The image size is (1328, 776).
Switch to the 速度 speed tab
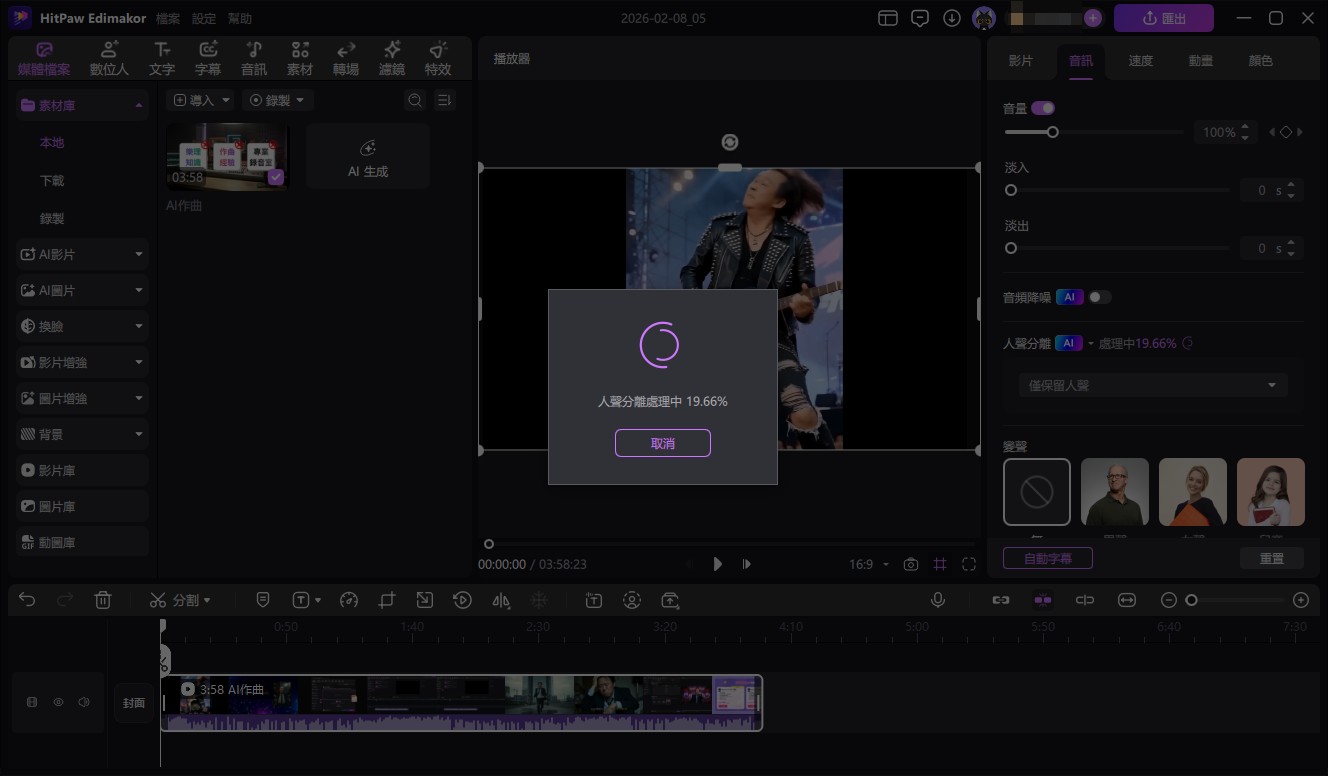click(x=1140, y=61)
